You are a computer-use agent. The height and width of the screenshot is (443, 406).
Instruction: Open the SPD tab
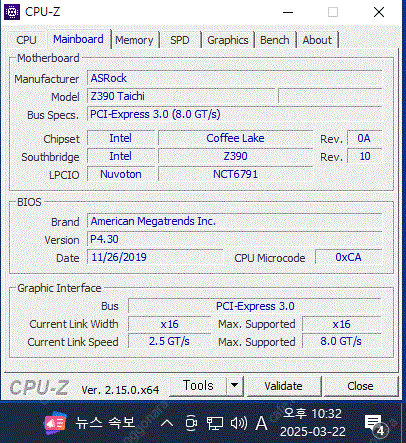point(180,40)
